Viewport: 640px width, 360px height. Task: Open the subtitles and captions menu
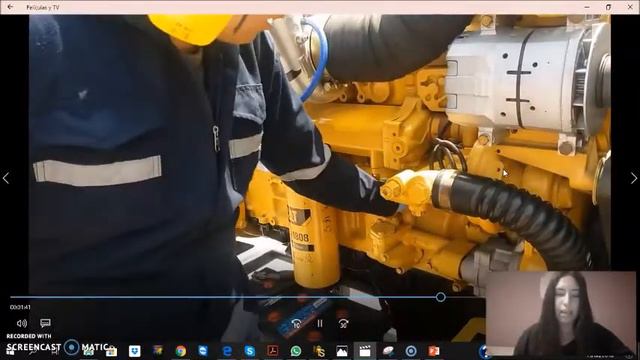45,323
